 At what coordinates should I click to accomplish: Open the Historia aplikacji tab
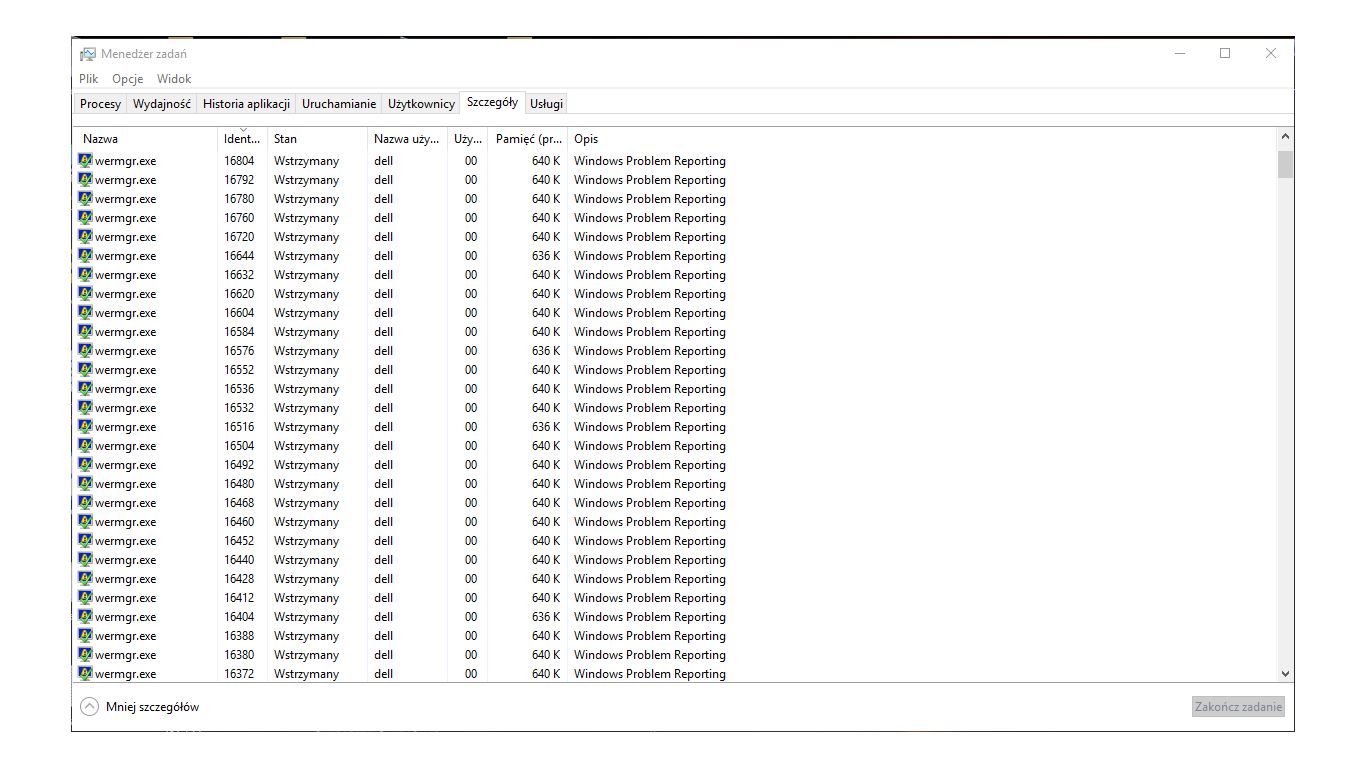coord(247,104)
